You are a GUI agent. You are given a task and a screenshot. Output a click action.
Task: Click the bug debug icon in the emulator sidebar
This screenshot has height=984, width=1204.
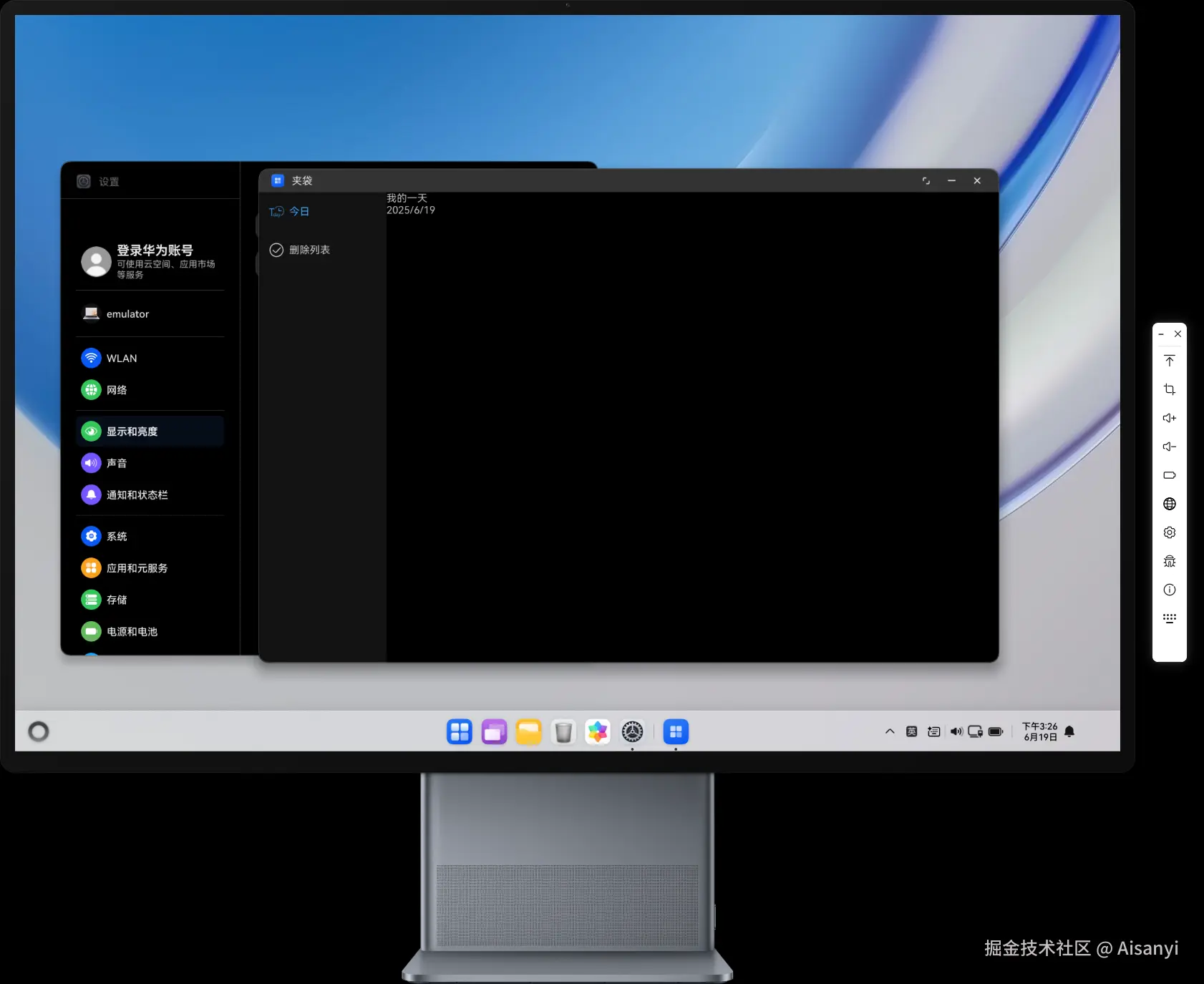(x=1170, y=560)
